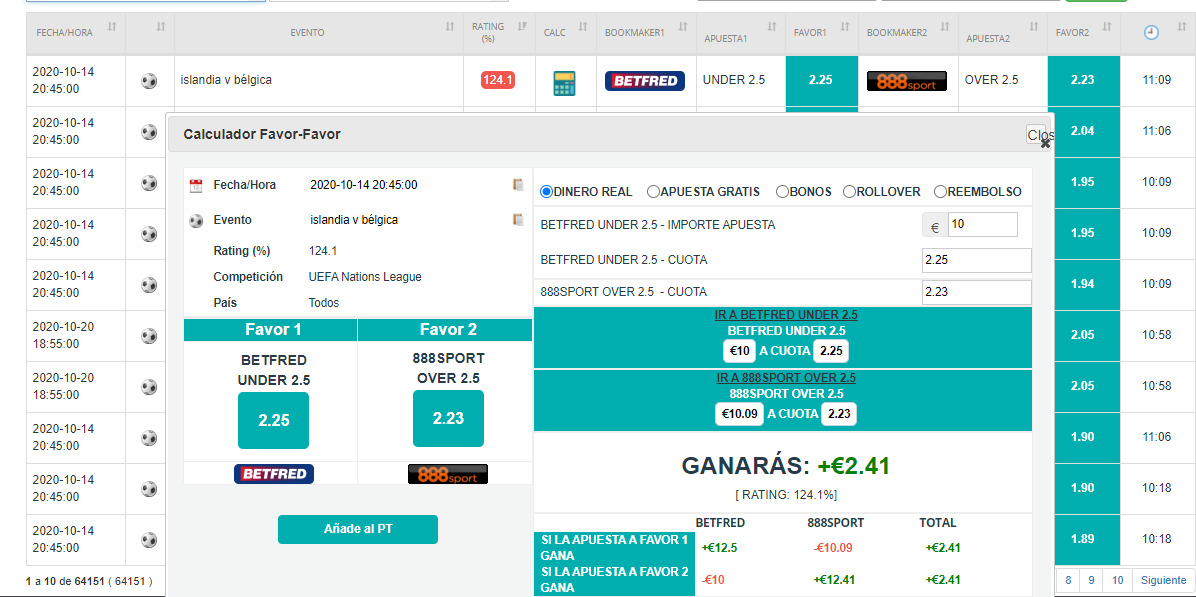Select the REEMBOLSO radio option
Image resolution: width=1196 pixels, height=597 pixels.
click(940, 191)
